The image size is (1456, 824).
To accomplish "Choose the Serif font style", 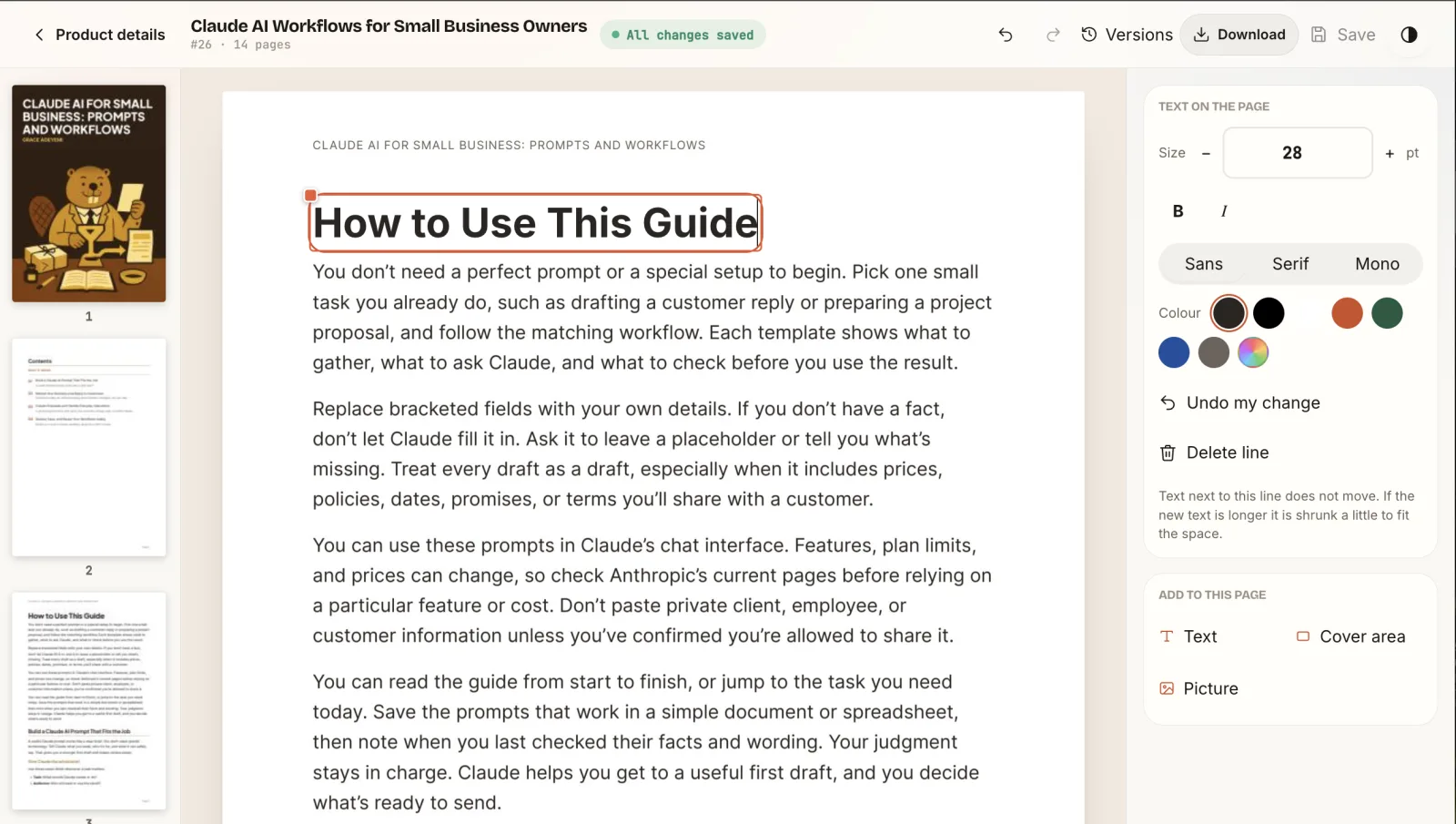I will [x=1290, y=264].
